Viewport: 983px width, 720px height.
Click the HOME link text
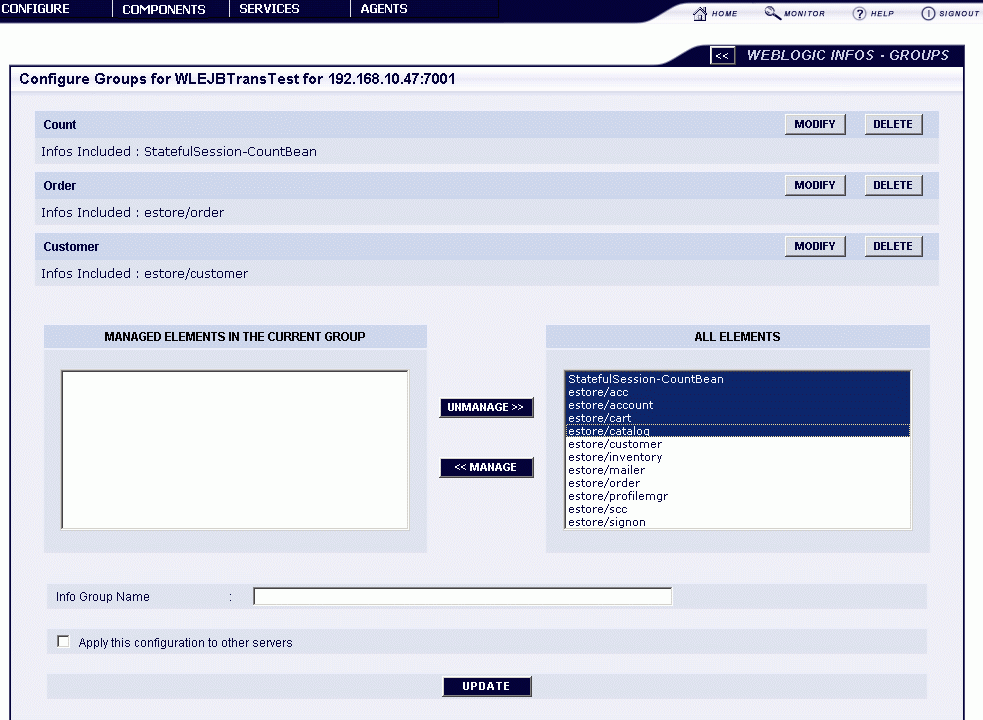[724, 13]
